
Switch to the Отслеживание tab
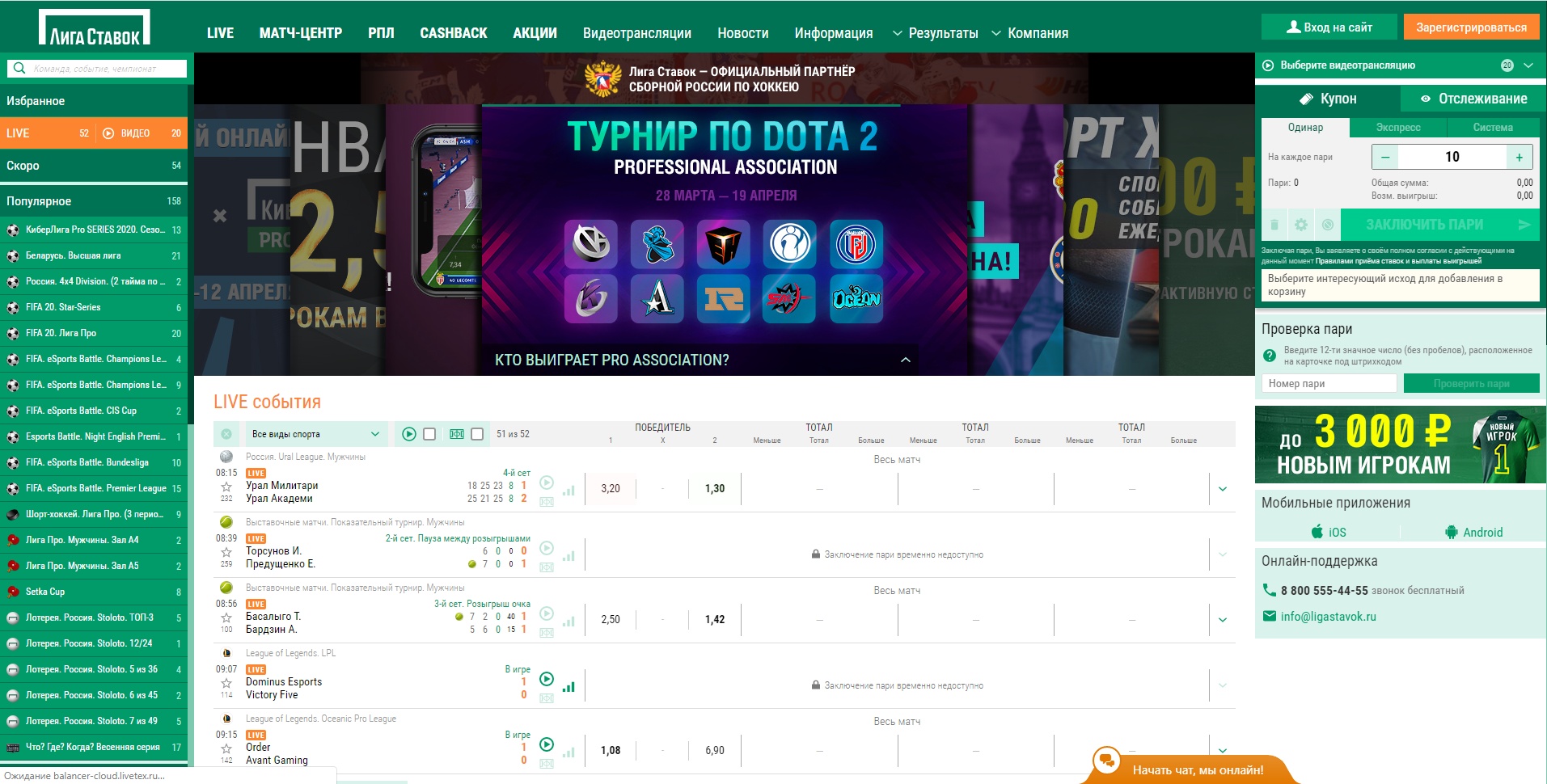[x=1473, y=99]
